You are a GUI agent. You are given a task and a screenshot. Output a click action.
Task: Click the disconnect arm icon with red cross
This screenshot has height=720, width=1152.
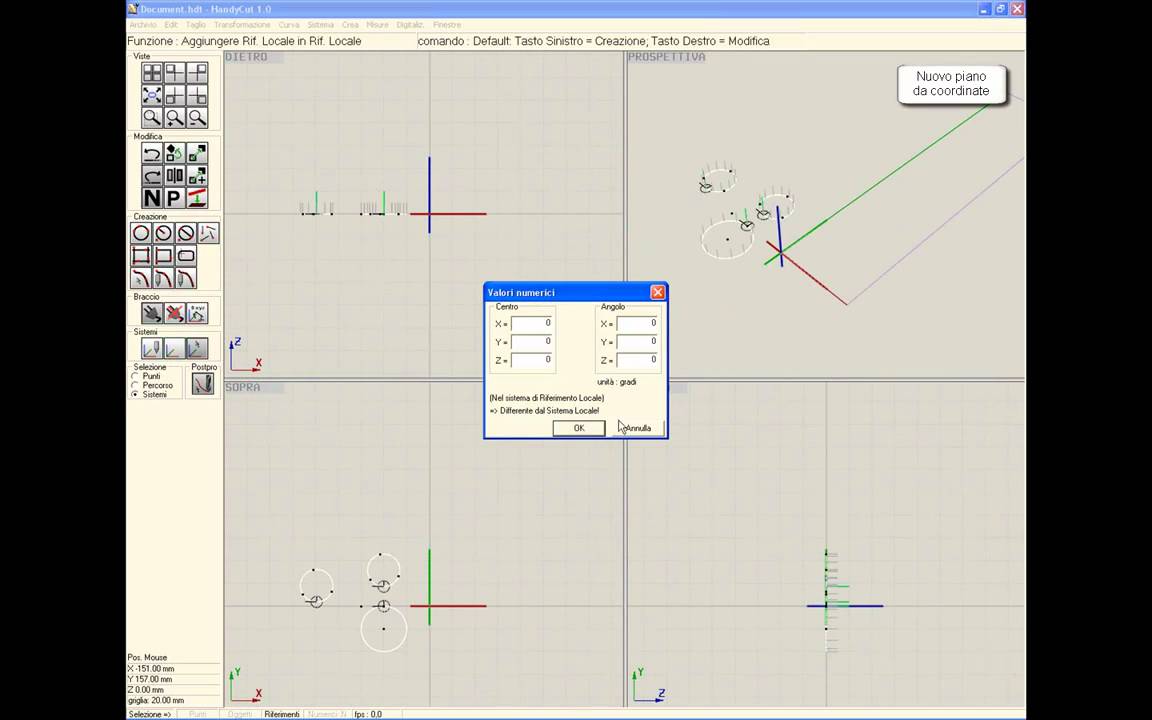click(x=174, y=314)
